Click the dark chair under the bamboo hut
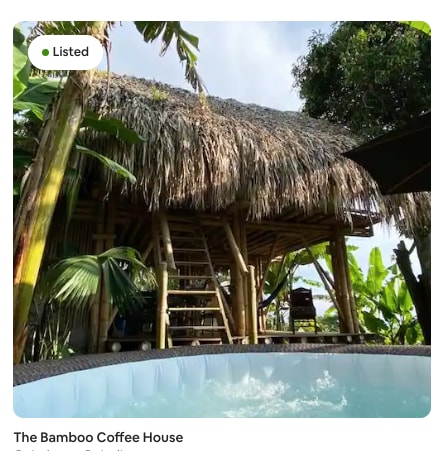Image resolution: width=447 pixels, height=451 pixels. click(x=303, y=310)
